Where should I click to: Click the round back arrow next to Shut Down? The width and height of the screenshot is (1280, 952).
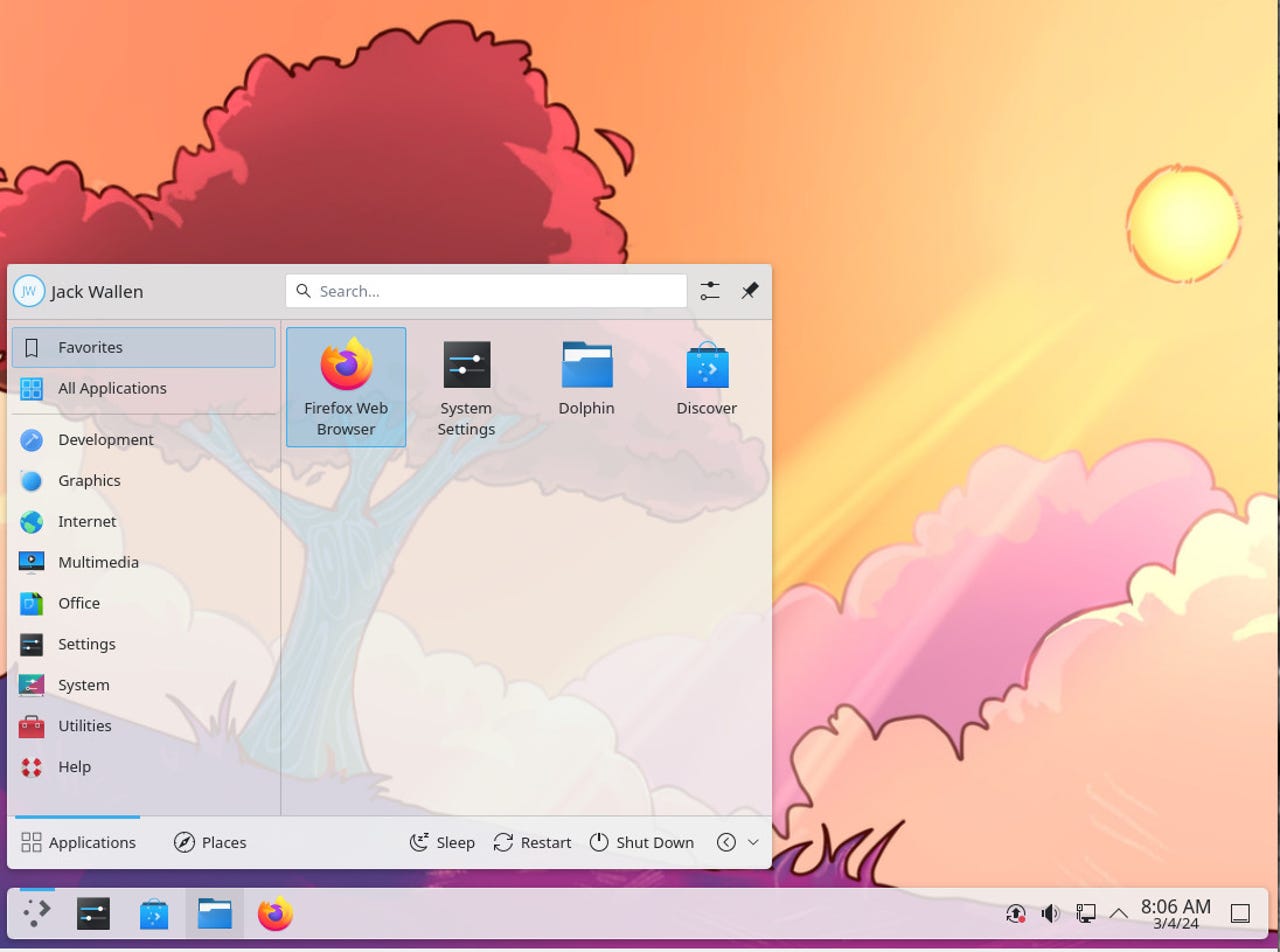point(726,842)
